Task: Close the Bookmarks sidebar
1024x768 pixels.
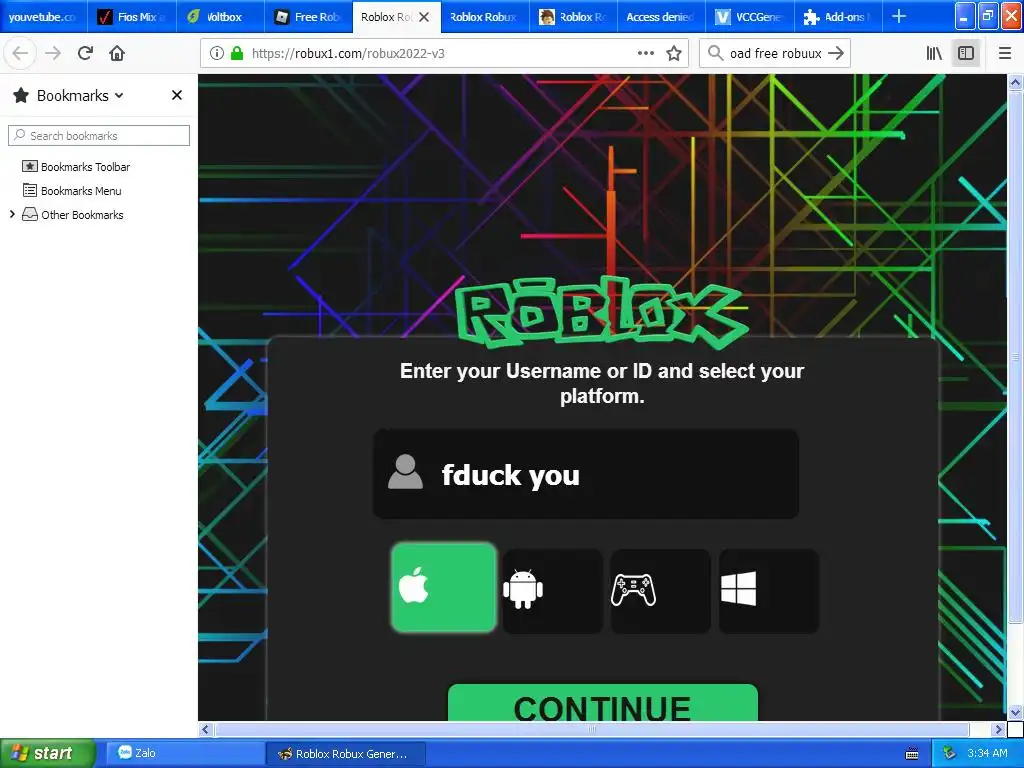Action: 176,95
